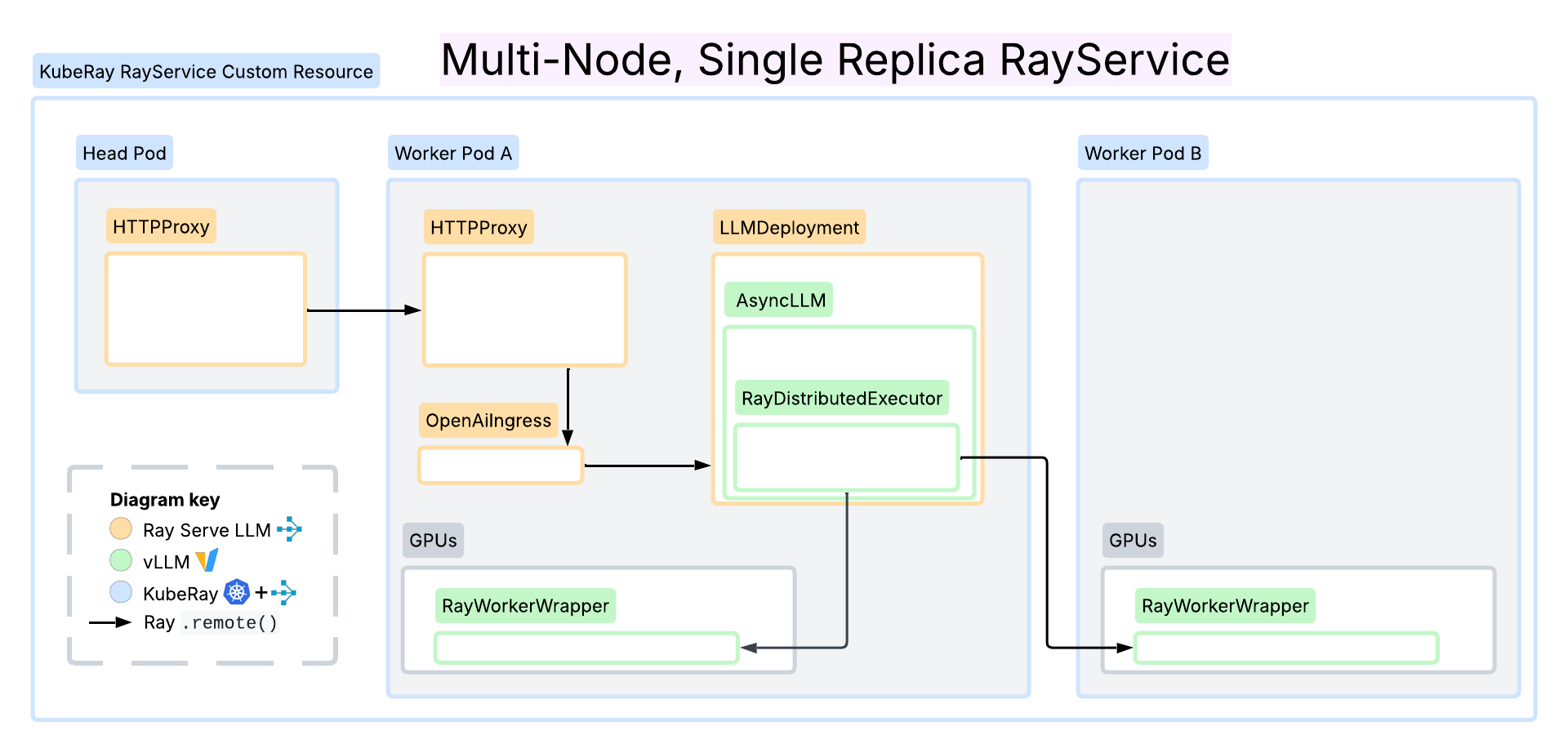Click the green box under RayWorkerWrapper in Pod B
Screen dimensions: 1568x753
pyautogui.click(x=1286, y=648)
